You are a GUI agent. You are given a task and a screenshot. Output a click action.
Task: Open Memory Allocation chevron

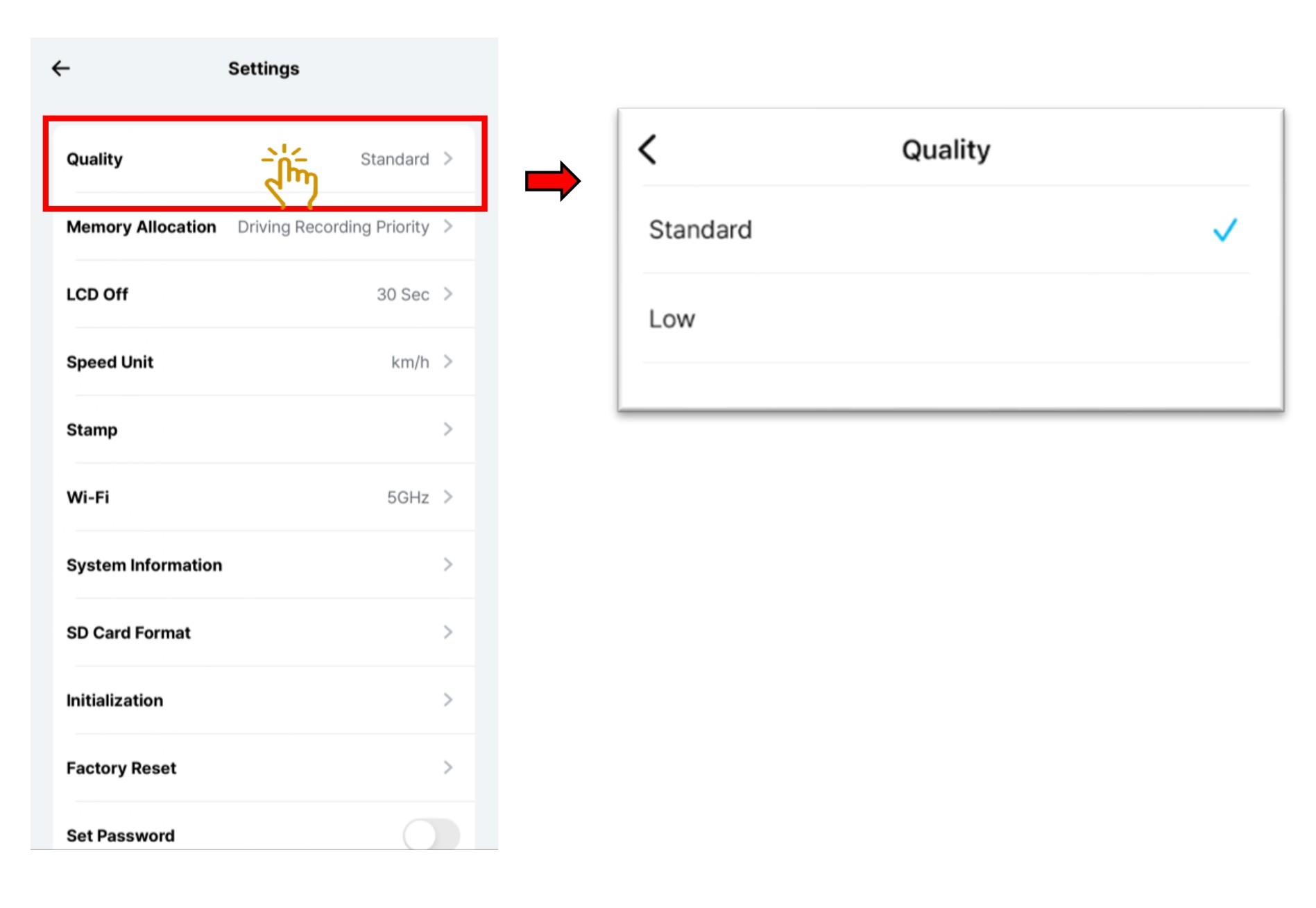[448, 226]
